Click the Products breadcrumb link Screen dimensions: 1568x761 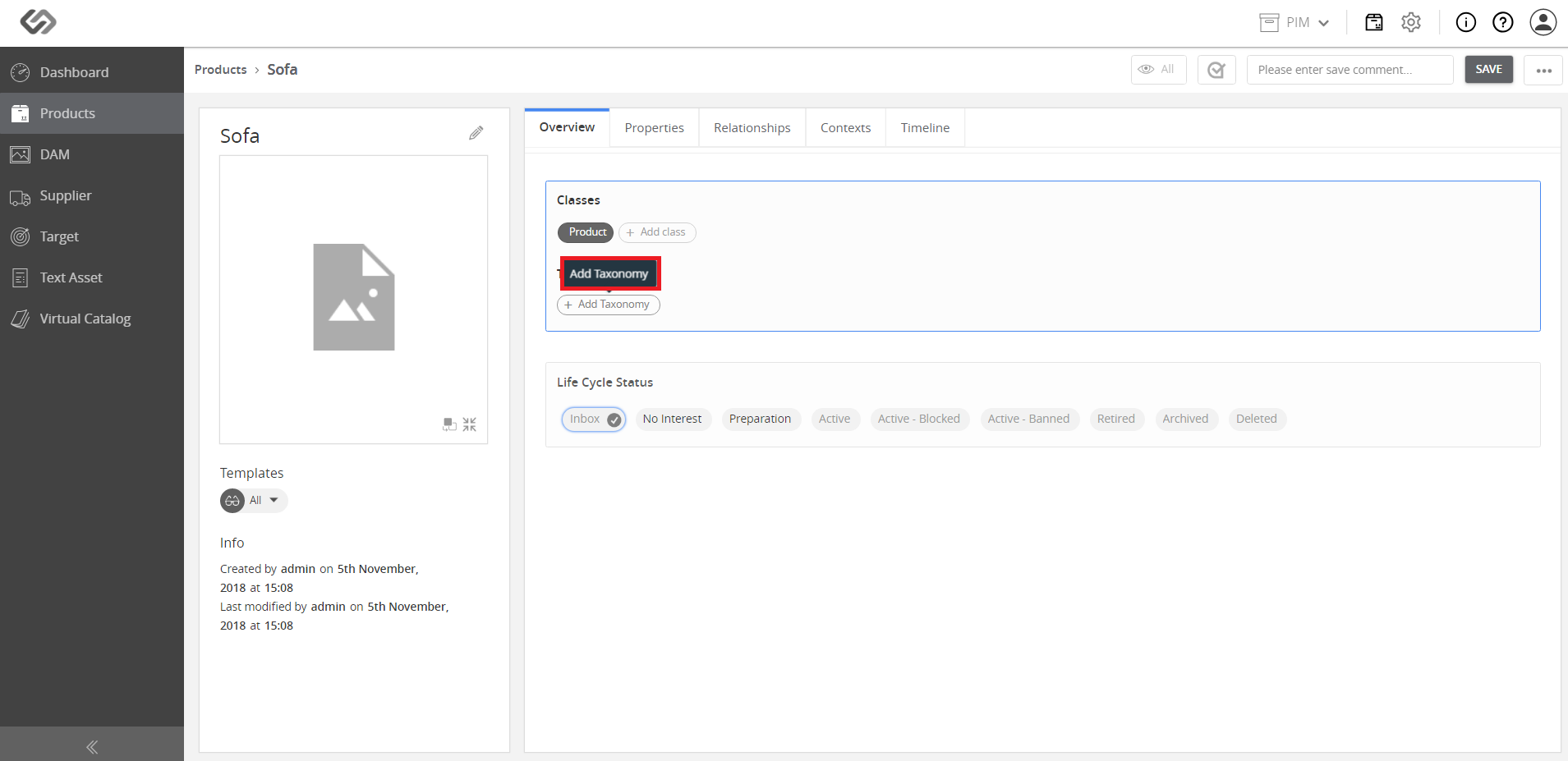click(220, 70)
